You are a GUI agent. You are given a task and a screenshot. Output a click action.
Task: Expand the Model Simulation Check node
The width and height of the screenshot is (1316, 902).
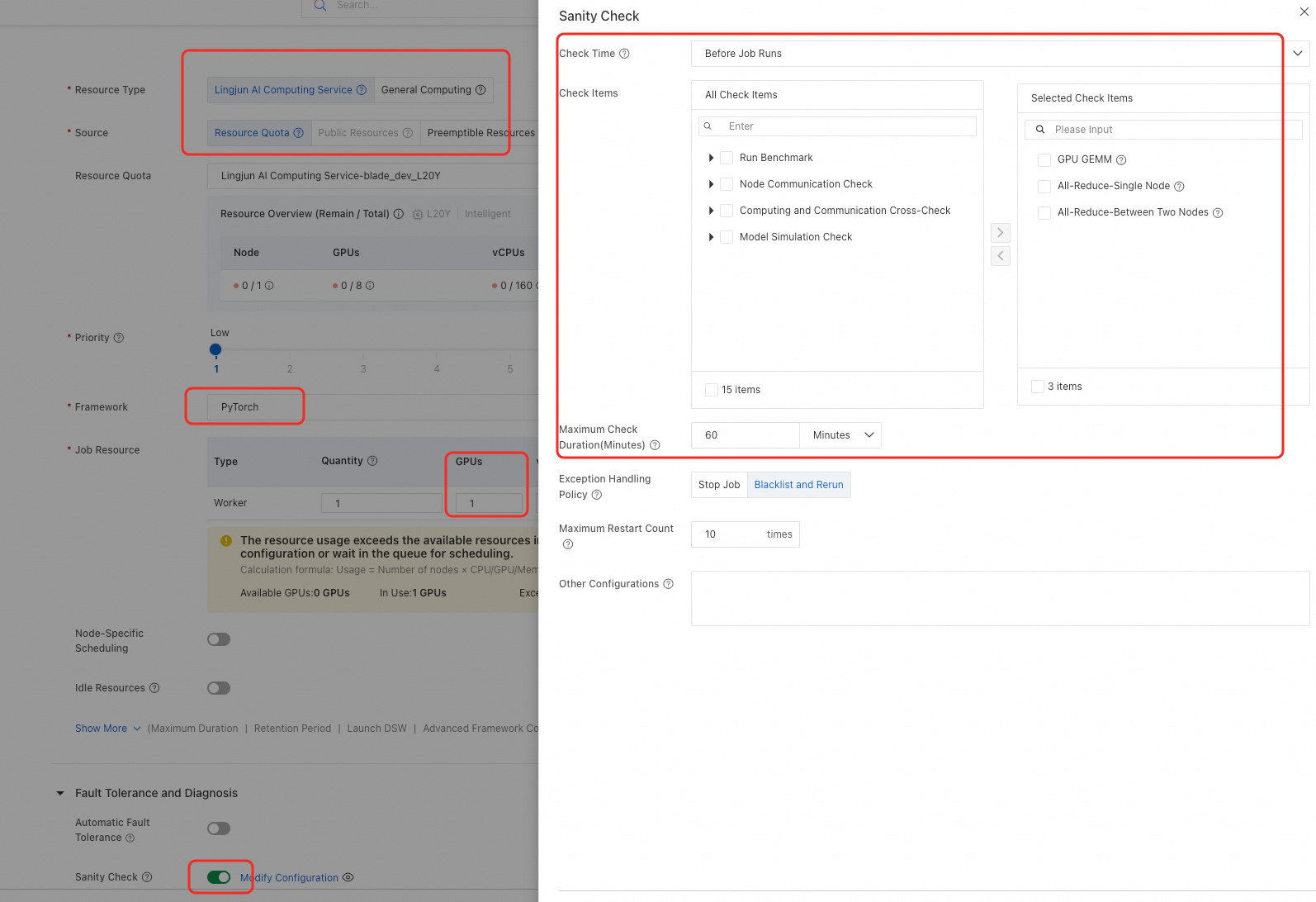click(x=711, y=237)
